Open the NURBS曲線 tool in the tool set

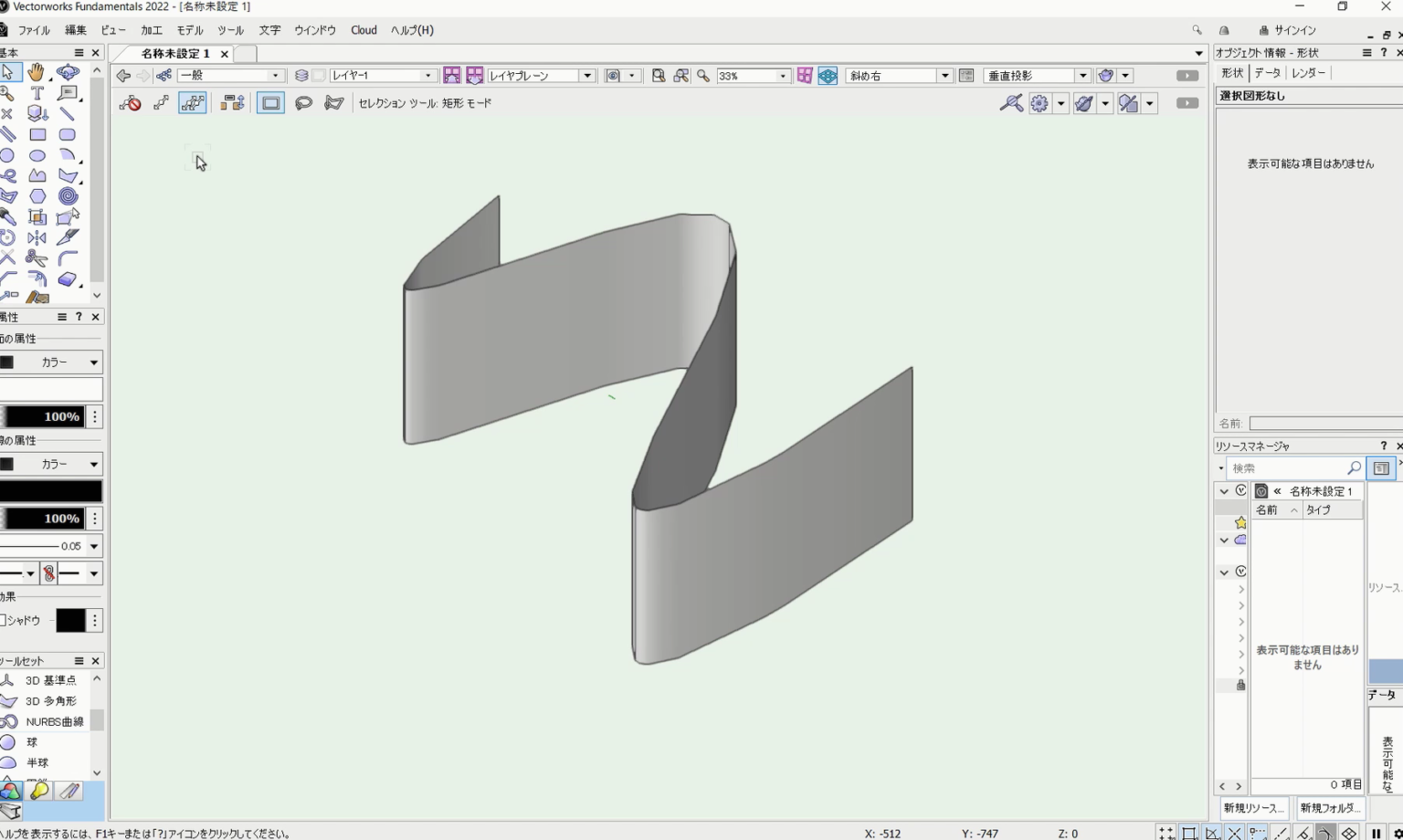pyautogui.click(x=57, y=720)
